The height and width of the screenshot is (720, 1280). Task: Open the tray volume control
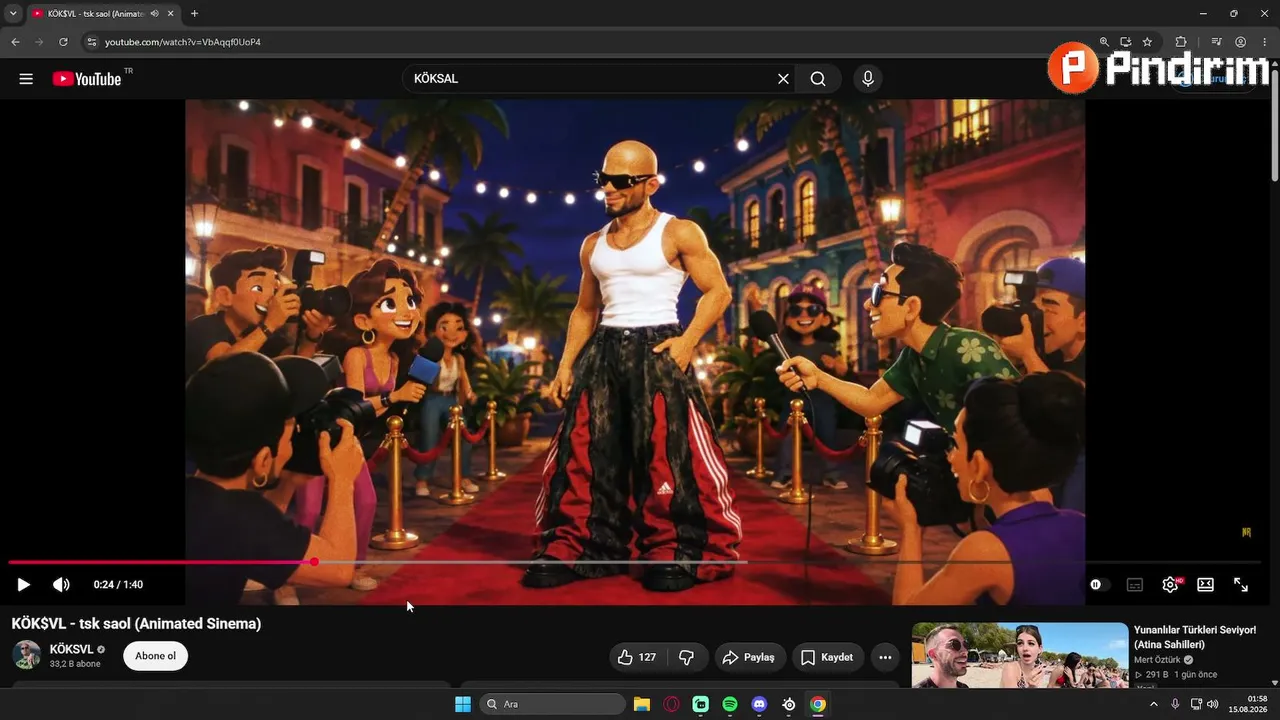1213,704
